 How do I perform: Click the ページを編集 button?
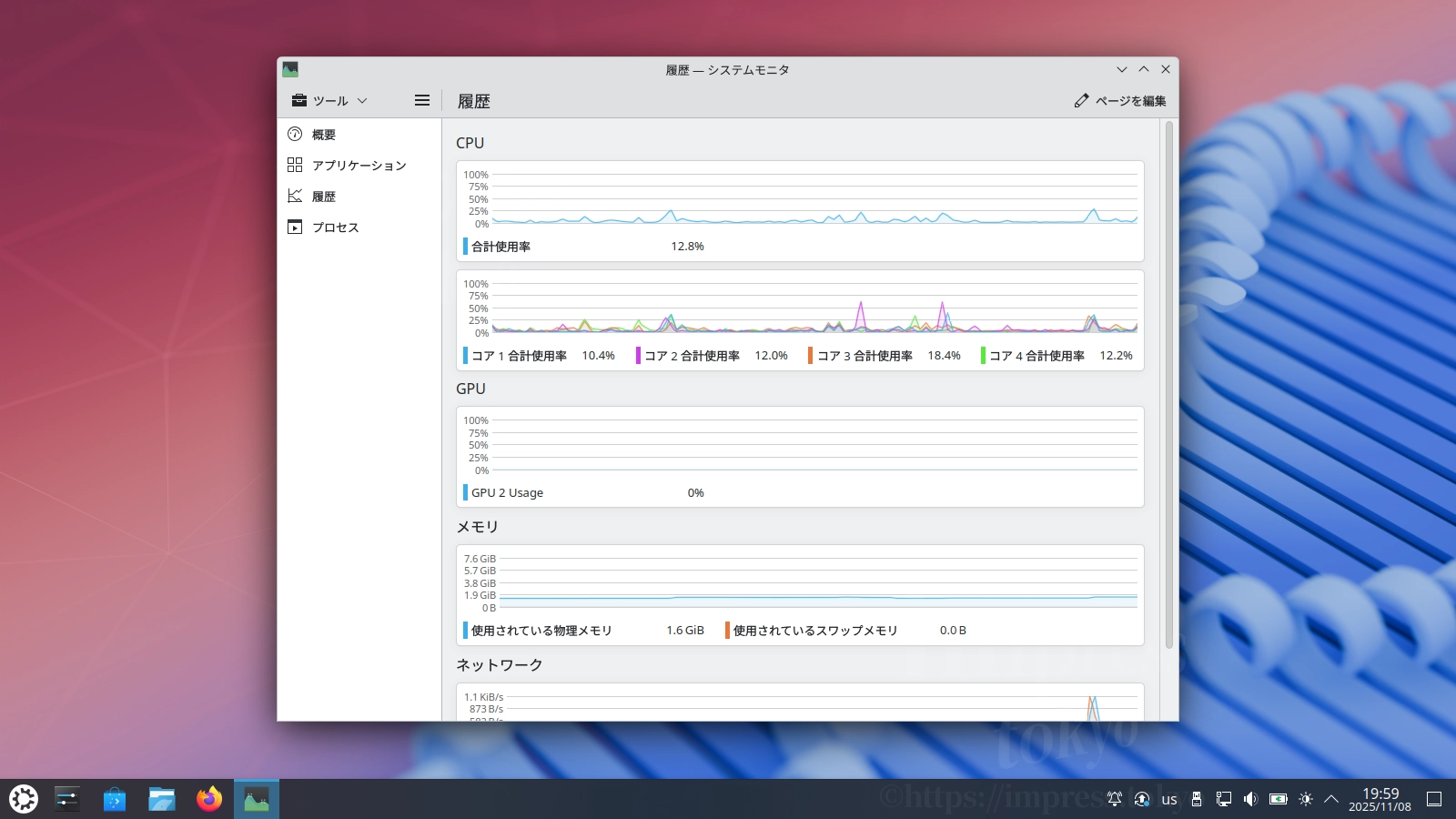pos(1120,100)
